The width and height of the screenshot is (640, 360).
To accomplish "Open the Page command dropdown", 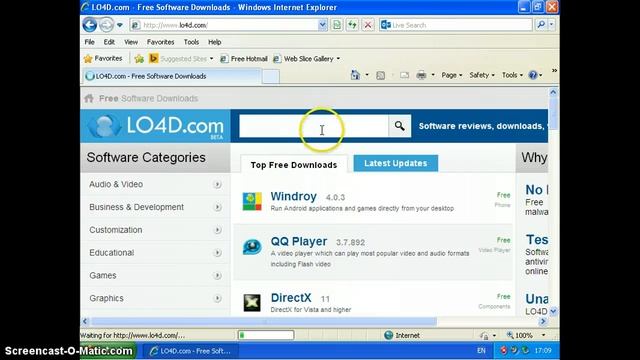I will 451,75.
